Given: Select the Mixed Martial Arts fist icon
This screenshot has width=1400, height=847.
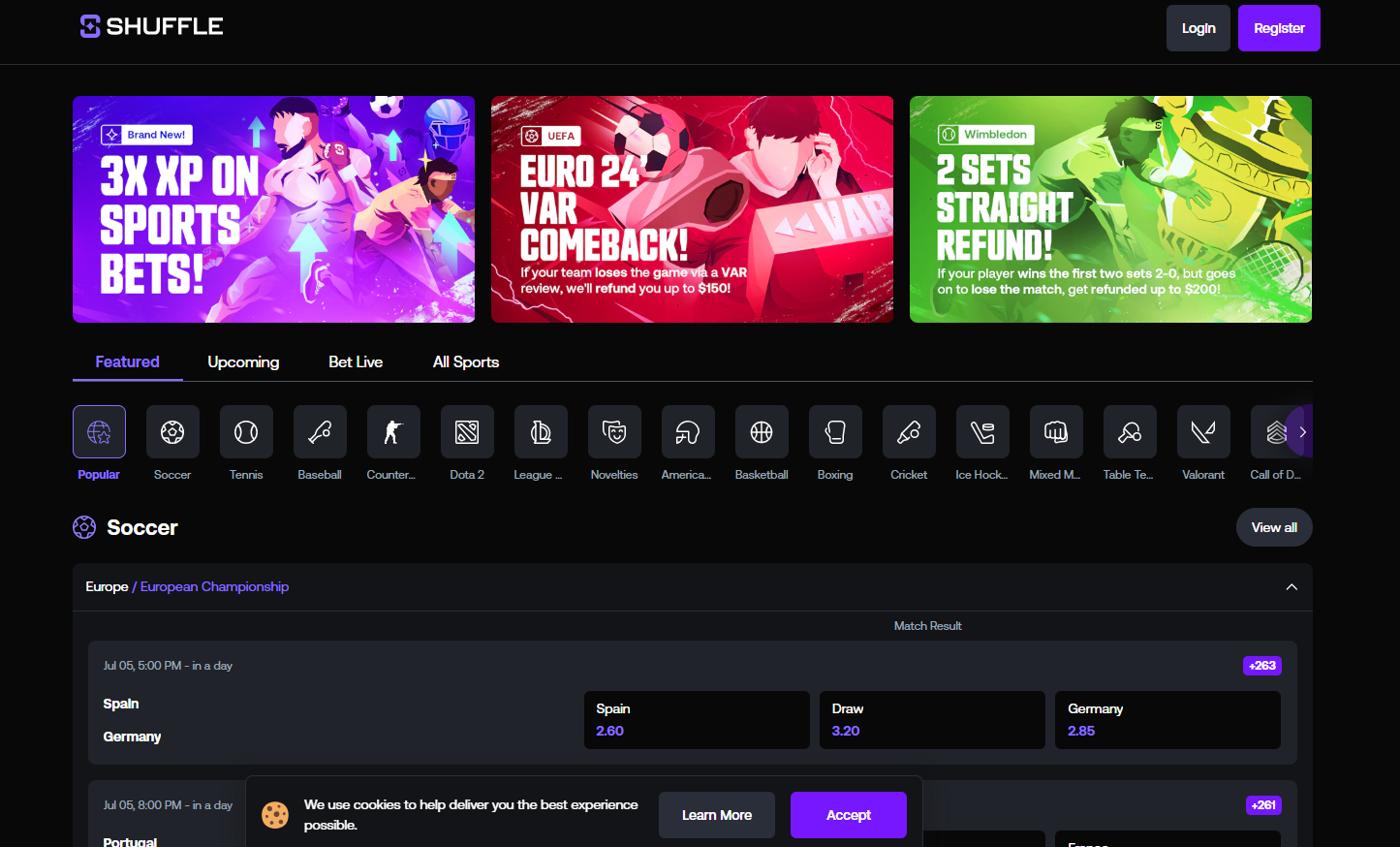Looking at the screenshot, I should point(1056,431).
